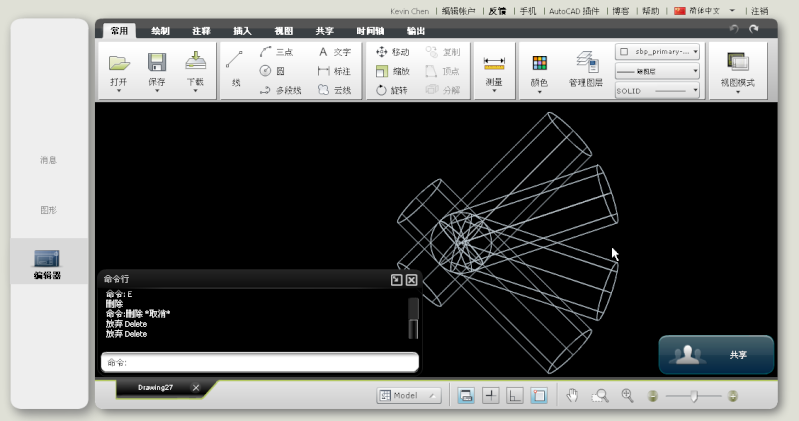Switch to the 共享 ribbon tab
Screen dimensions: 799x421
point(325,31)
